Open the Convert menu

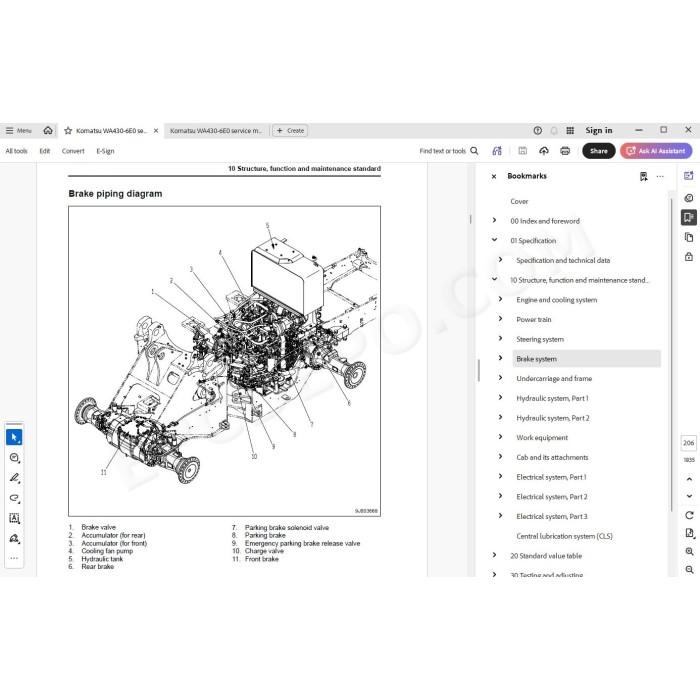point(73,151)
